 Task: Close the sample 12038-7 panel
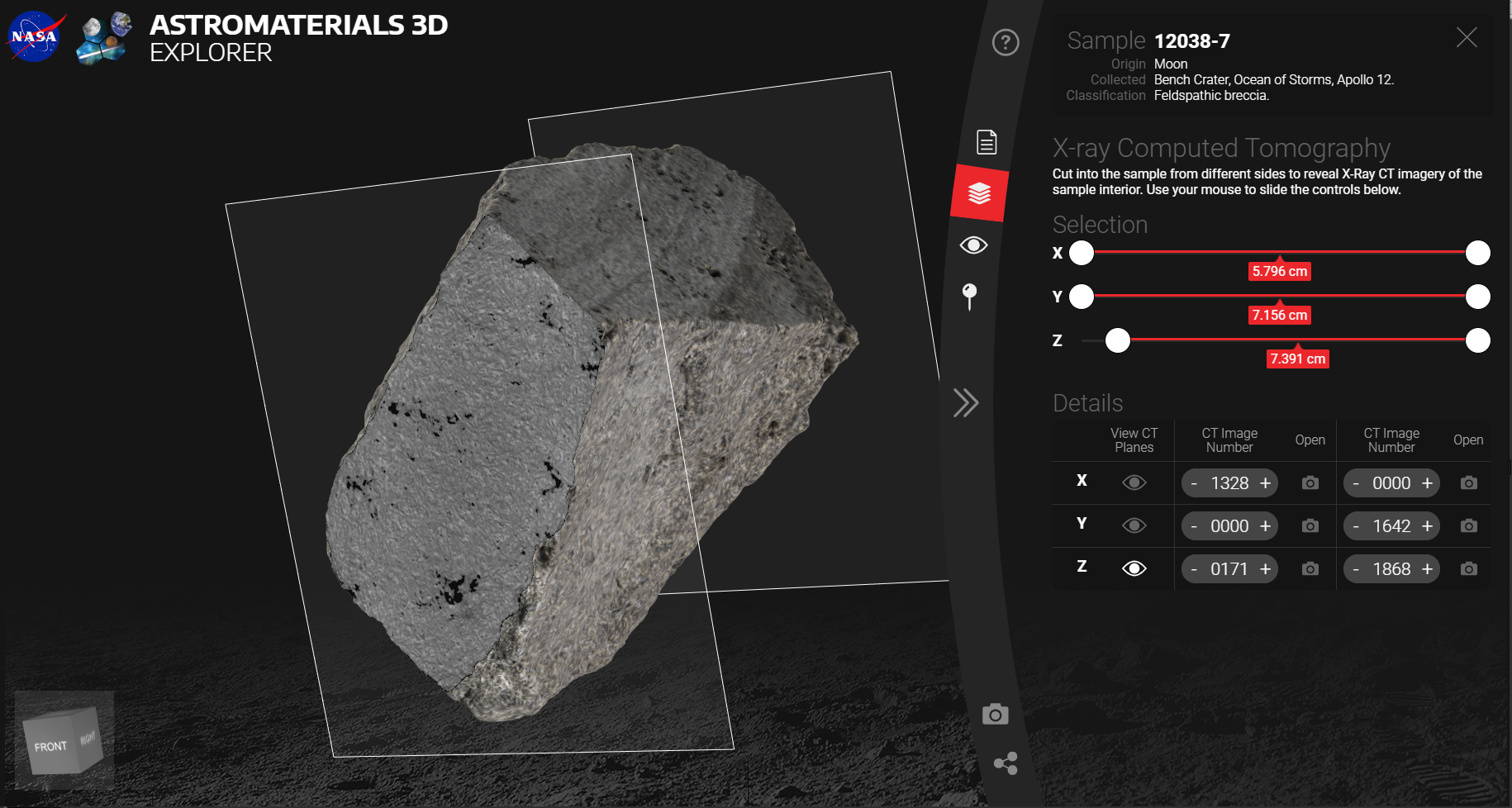click(x=1467, y=37)
